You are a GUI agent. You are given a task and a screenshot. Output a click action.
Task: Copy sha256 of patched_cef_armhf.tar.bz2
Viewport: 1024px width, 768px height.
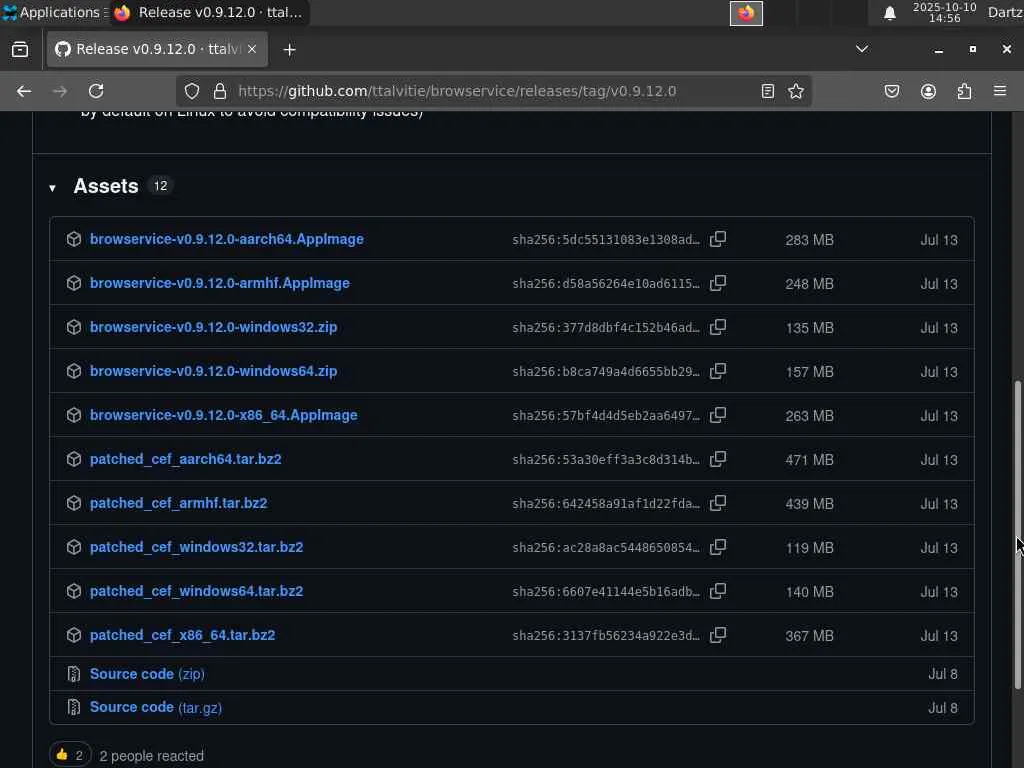click(x=718, y=503)
